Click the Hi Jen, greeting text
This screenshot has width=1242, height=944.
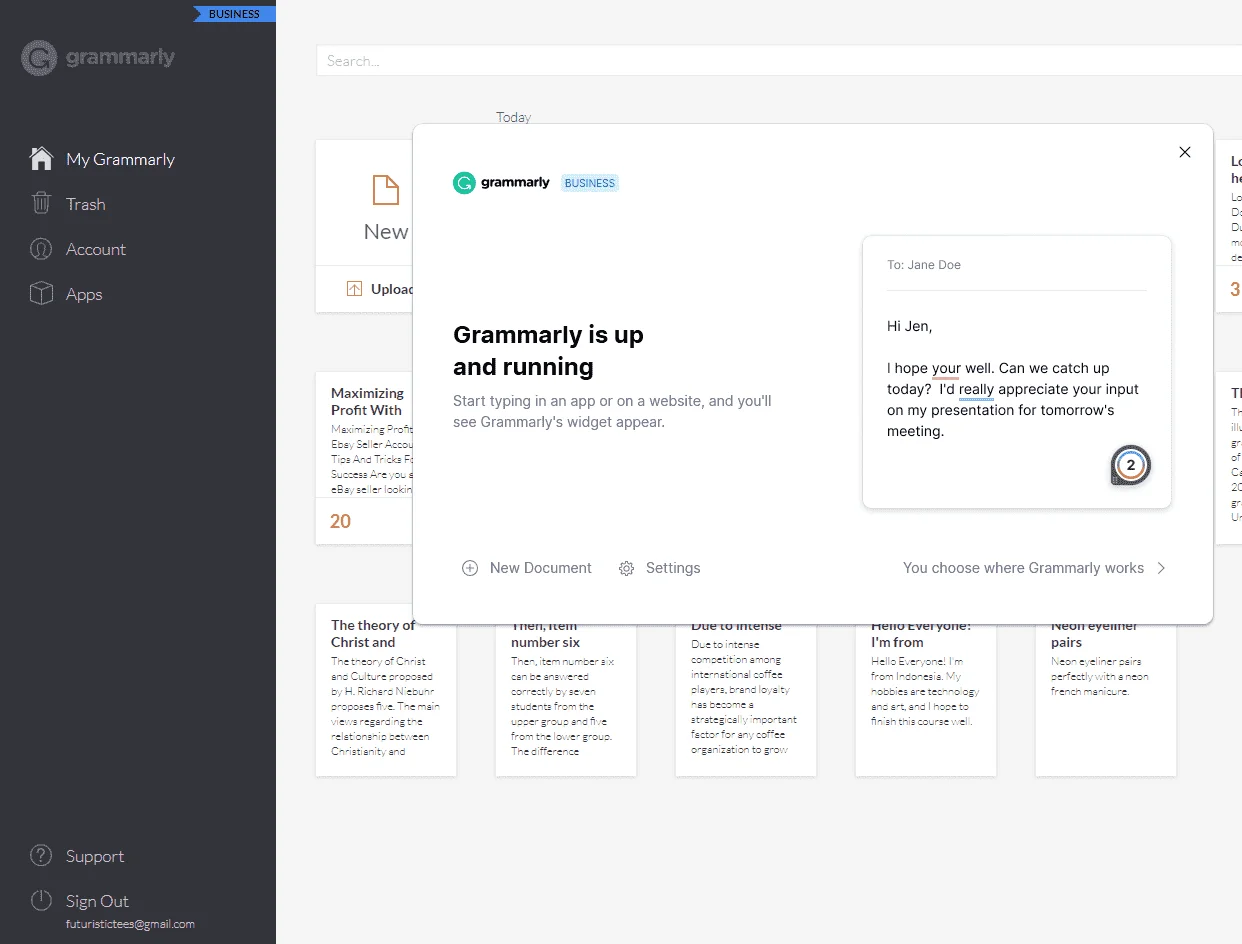(909, 326)
